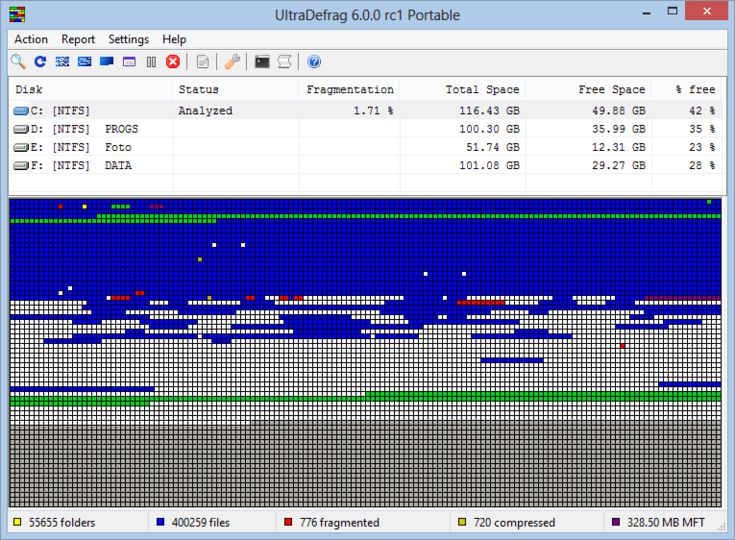Image resolution: width=735 pixels, height=540 pixels.
Task: Run Quick optimization from the toolbar
Action: [x=84, y=61]
